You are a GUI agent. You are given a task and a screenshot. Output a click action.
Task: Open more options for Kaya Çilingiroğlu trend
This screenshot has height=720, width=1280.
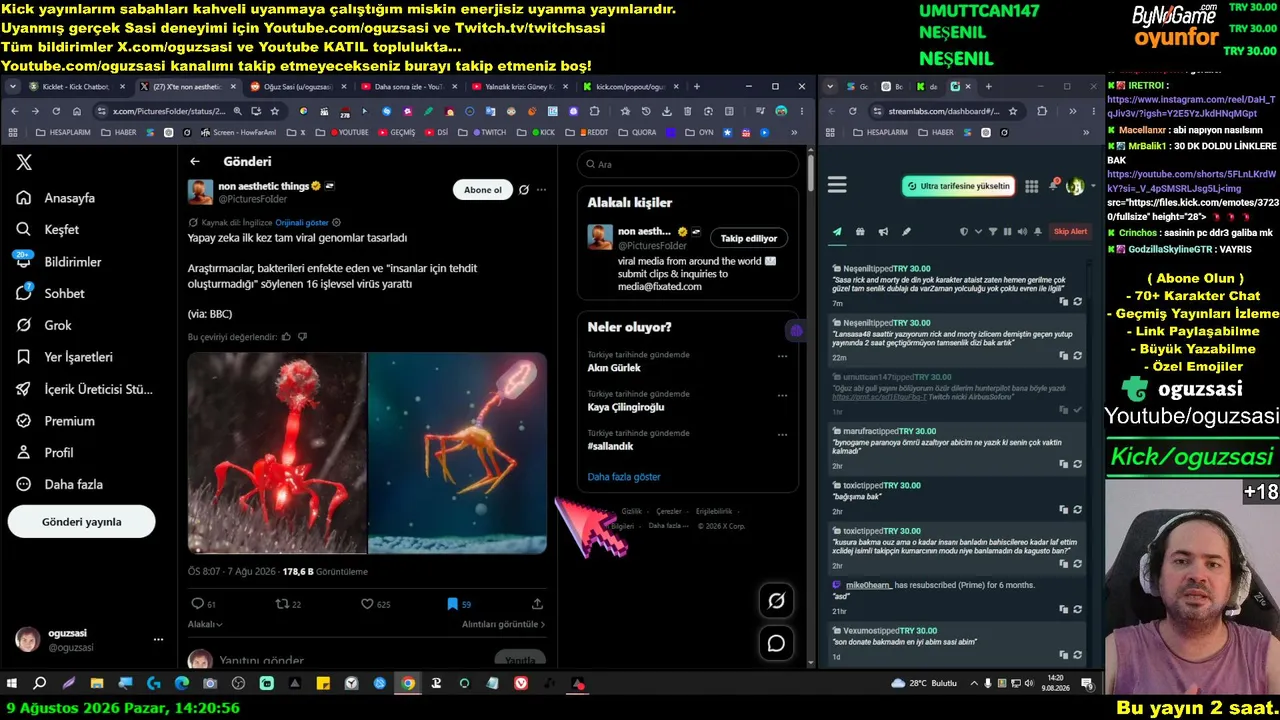click(782, 395)
